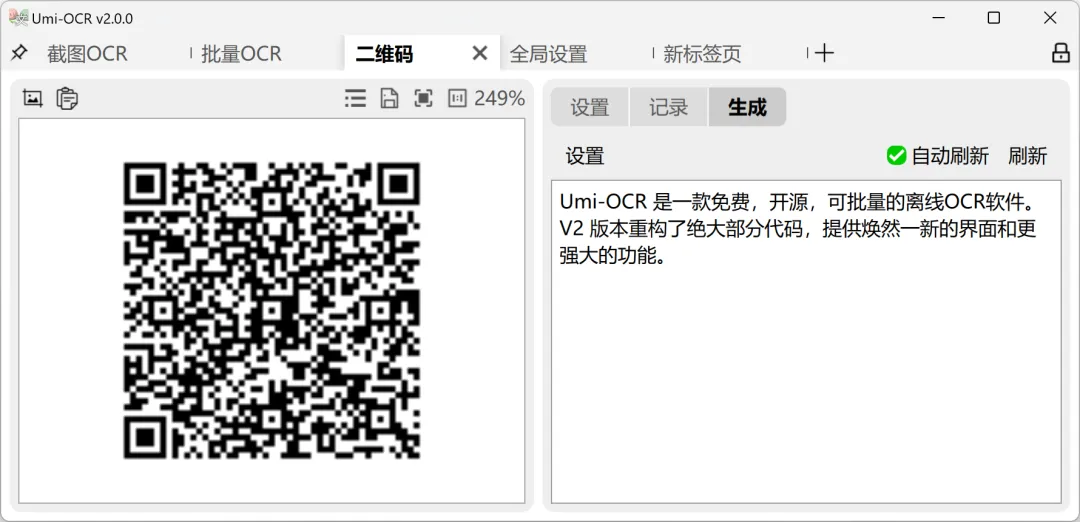The width and height of the screenshot is (1080, 522).
Task: Click the actual size 1:1 icon
Action: coord(457,98)
